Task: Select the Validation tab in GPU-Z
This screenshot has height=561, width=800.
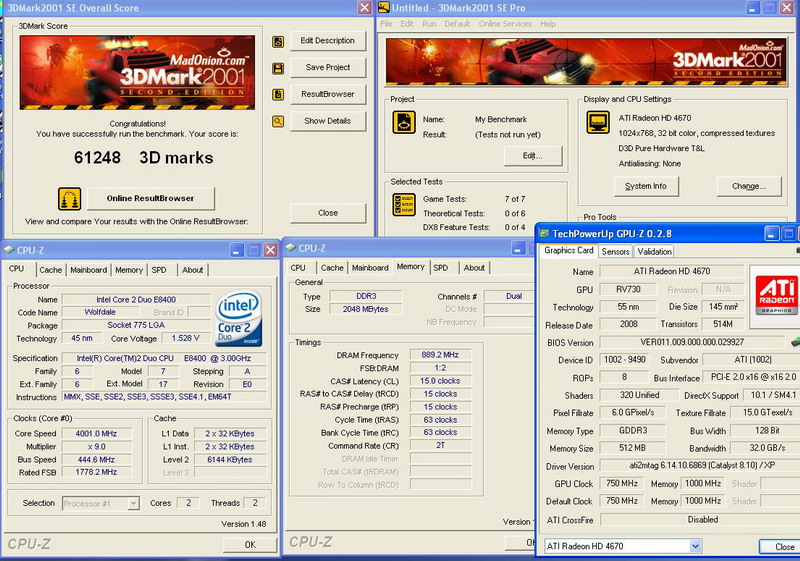Action: pyautogui.click(x=655, y=251)
